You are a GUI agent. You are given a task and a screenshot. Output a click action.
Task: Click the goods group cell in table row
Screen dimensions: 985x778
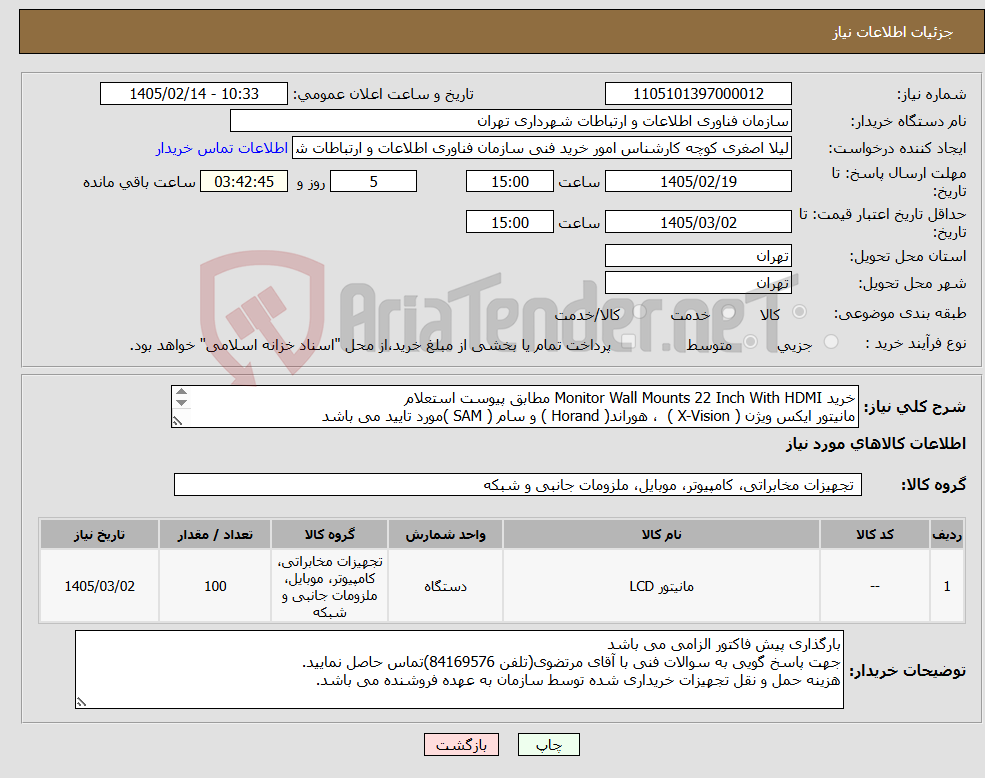(x=329, y=586)
